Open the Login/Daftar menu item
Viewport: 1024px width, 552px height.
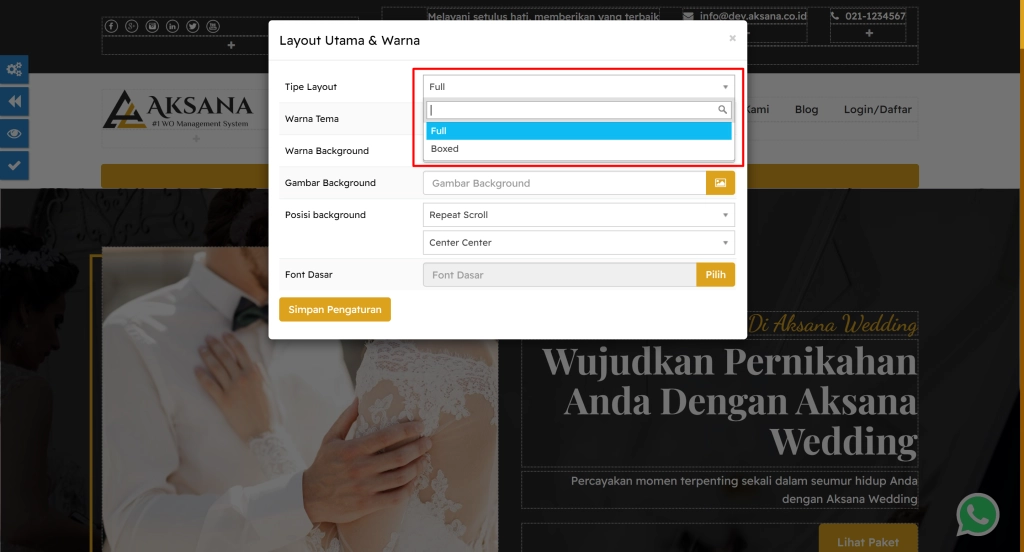877,110
